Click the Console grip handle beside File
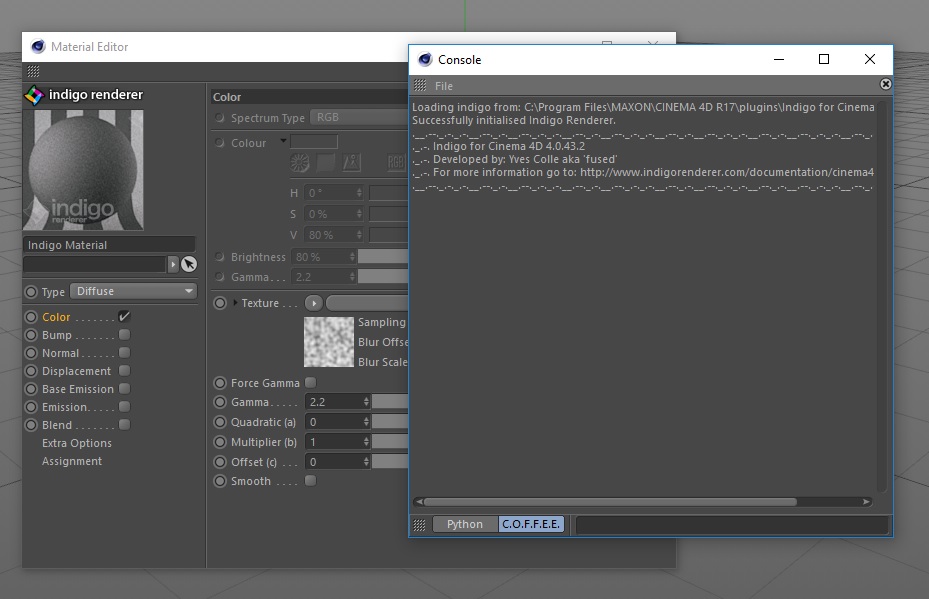Viewport: 929px width, 599px height. click(x=420, y=86)
